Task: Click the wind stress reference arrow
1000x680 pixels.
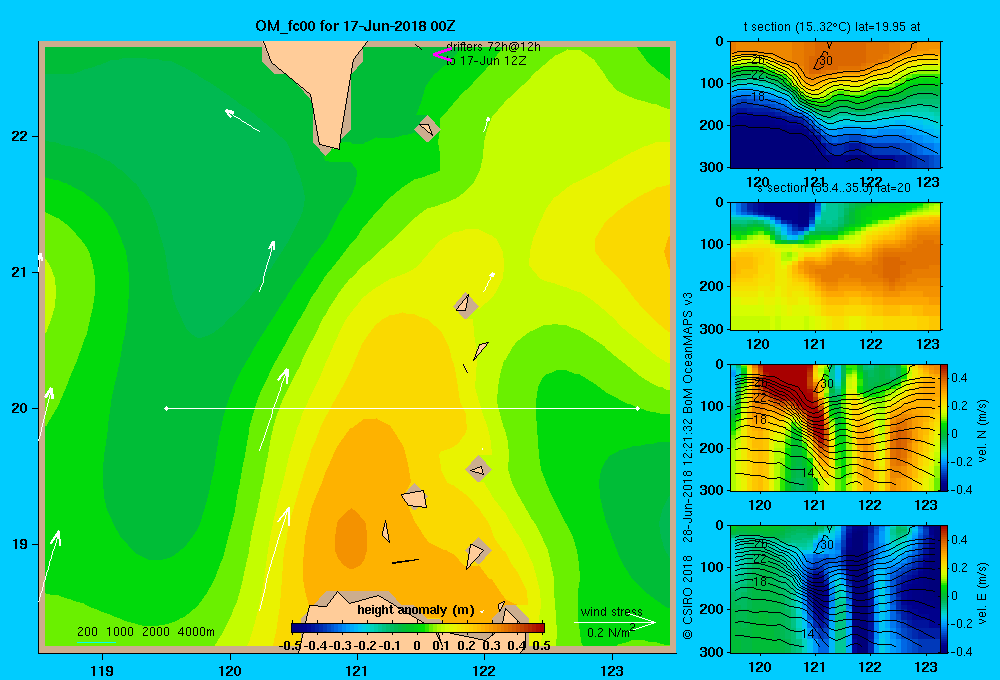Action: [x=615, y=623]
